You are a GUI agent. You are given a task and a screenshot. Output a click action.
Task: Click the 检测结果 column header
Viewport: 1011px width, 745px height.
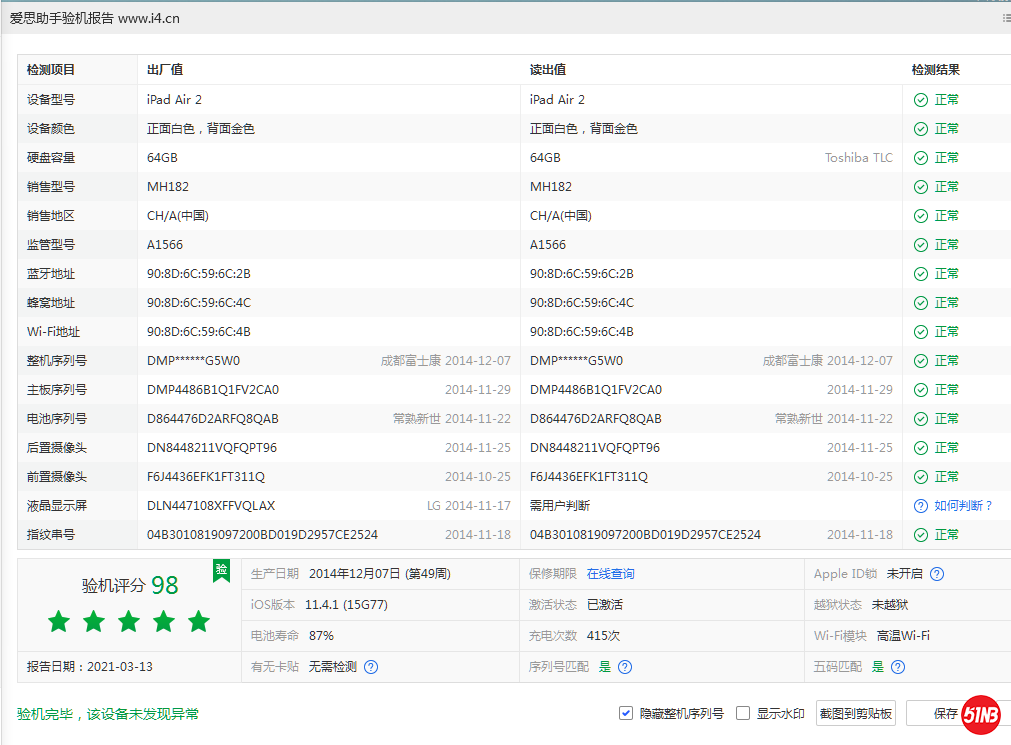[935, 70]
